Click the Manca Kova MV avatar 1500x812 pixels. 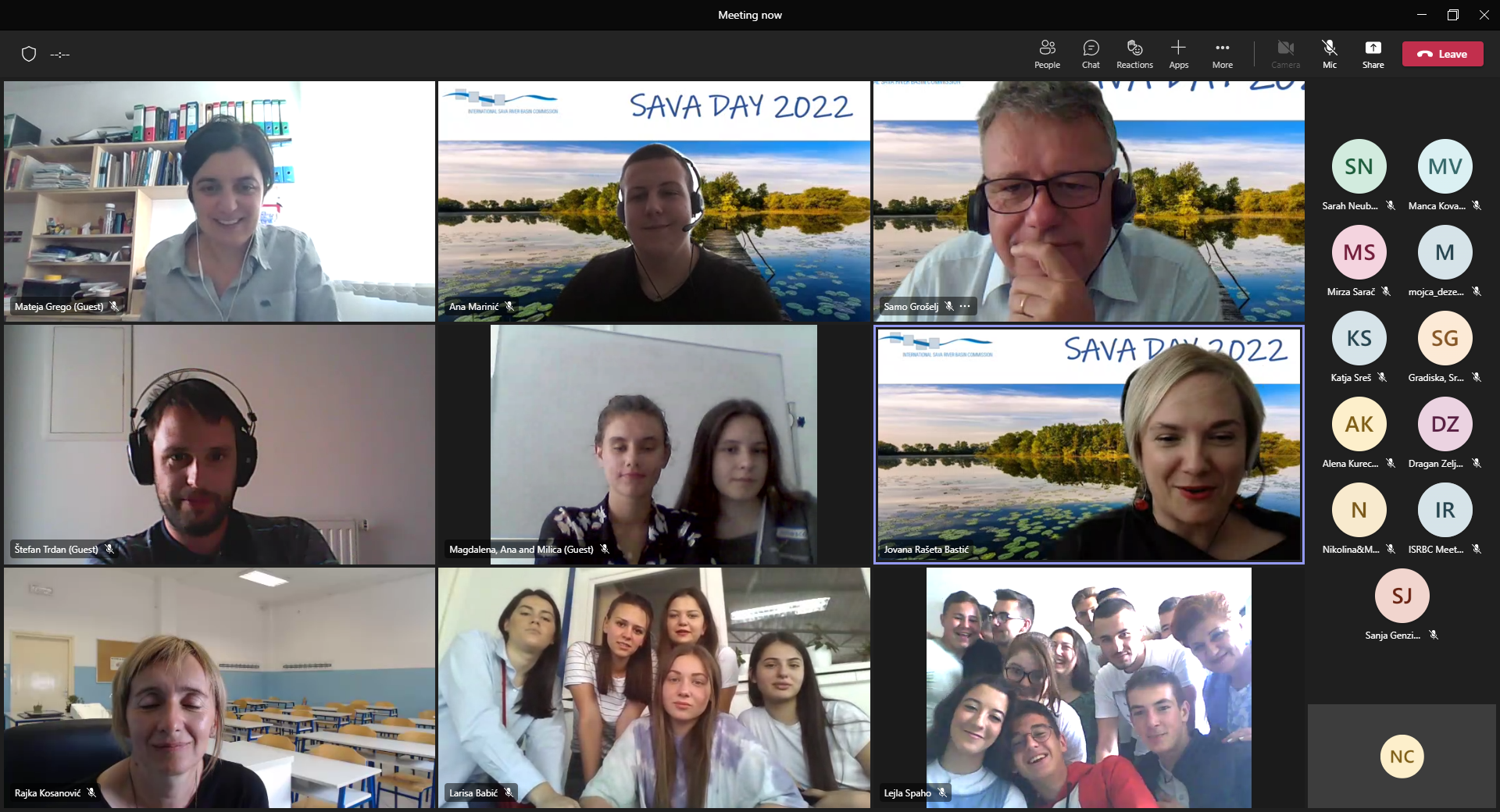(x=1445, y=166)
